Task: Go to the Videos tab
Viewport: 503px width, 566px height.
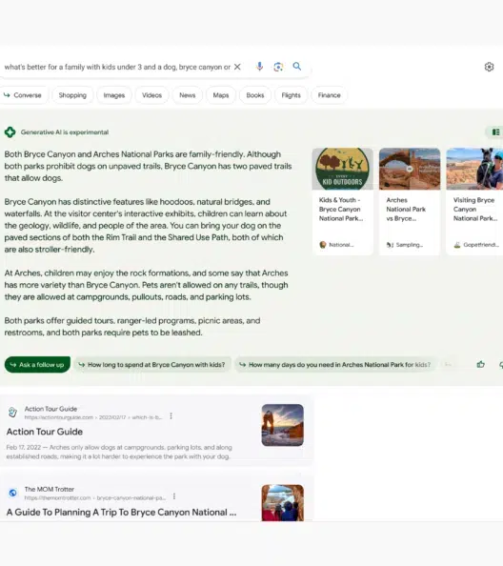Action: point(152,95)
